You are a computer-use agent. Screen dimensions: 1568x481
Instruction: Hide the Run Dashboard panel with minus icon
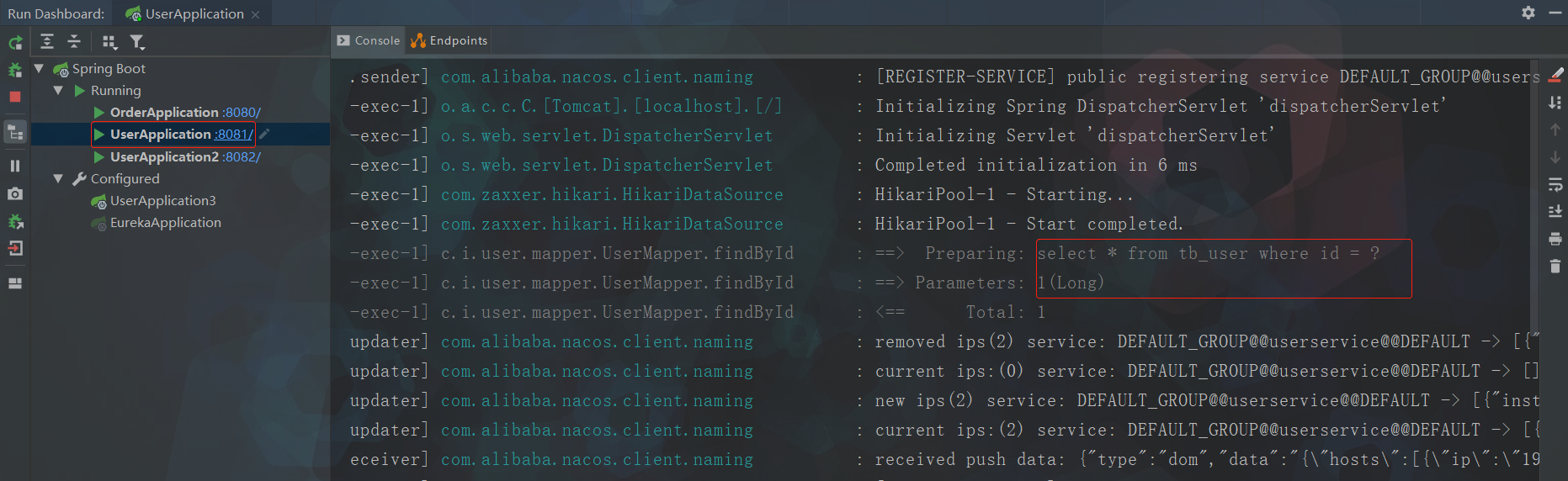tap(1555, 13)
